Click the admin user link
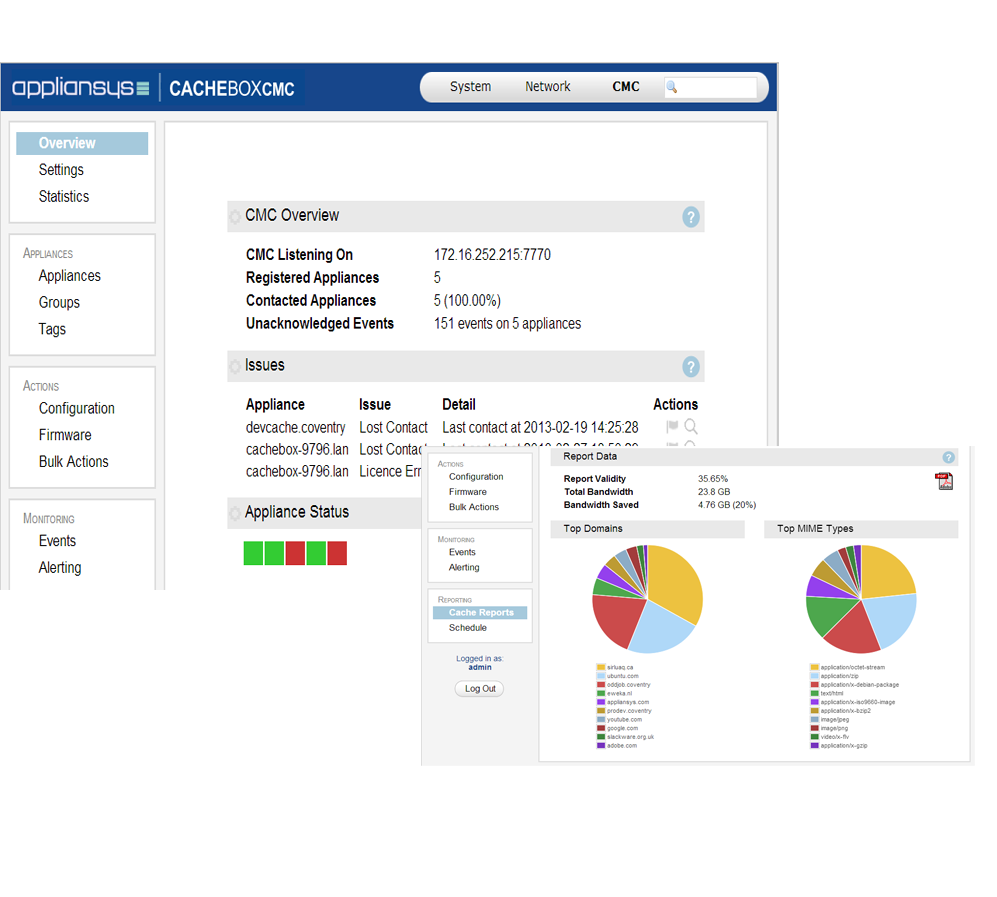Screen dimensions: 997x897 click(480, 668)
